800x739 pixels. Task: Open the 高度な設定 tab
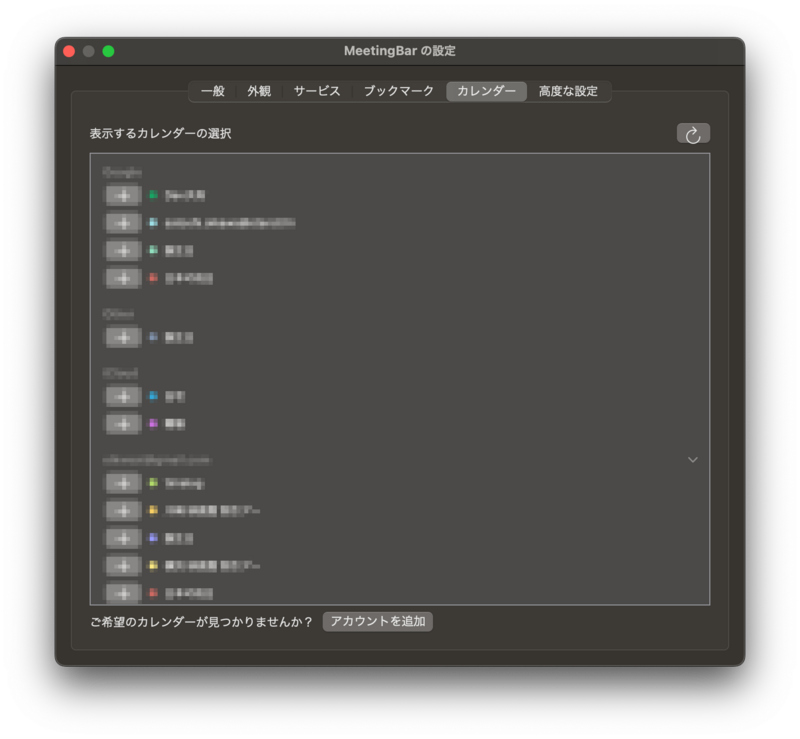click(568, 91)
